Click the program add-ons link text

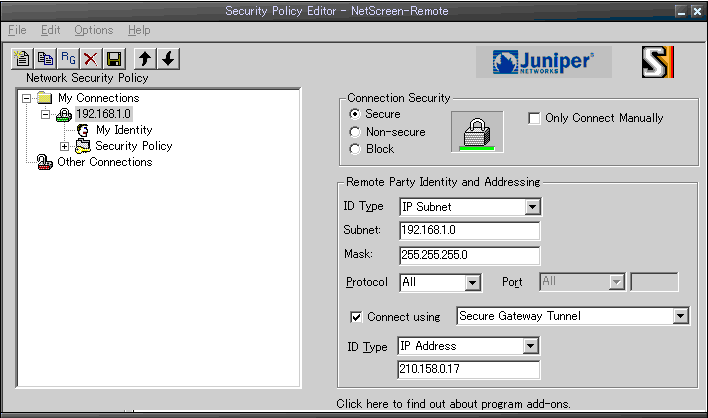point(453,404)
